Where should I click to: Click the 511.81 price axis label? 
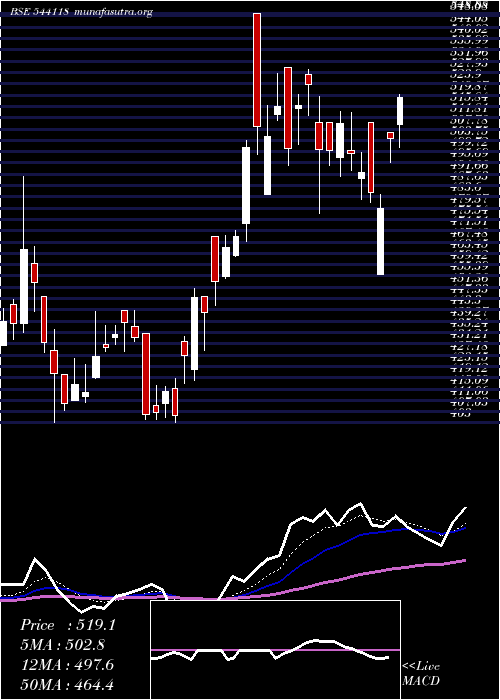468,109
